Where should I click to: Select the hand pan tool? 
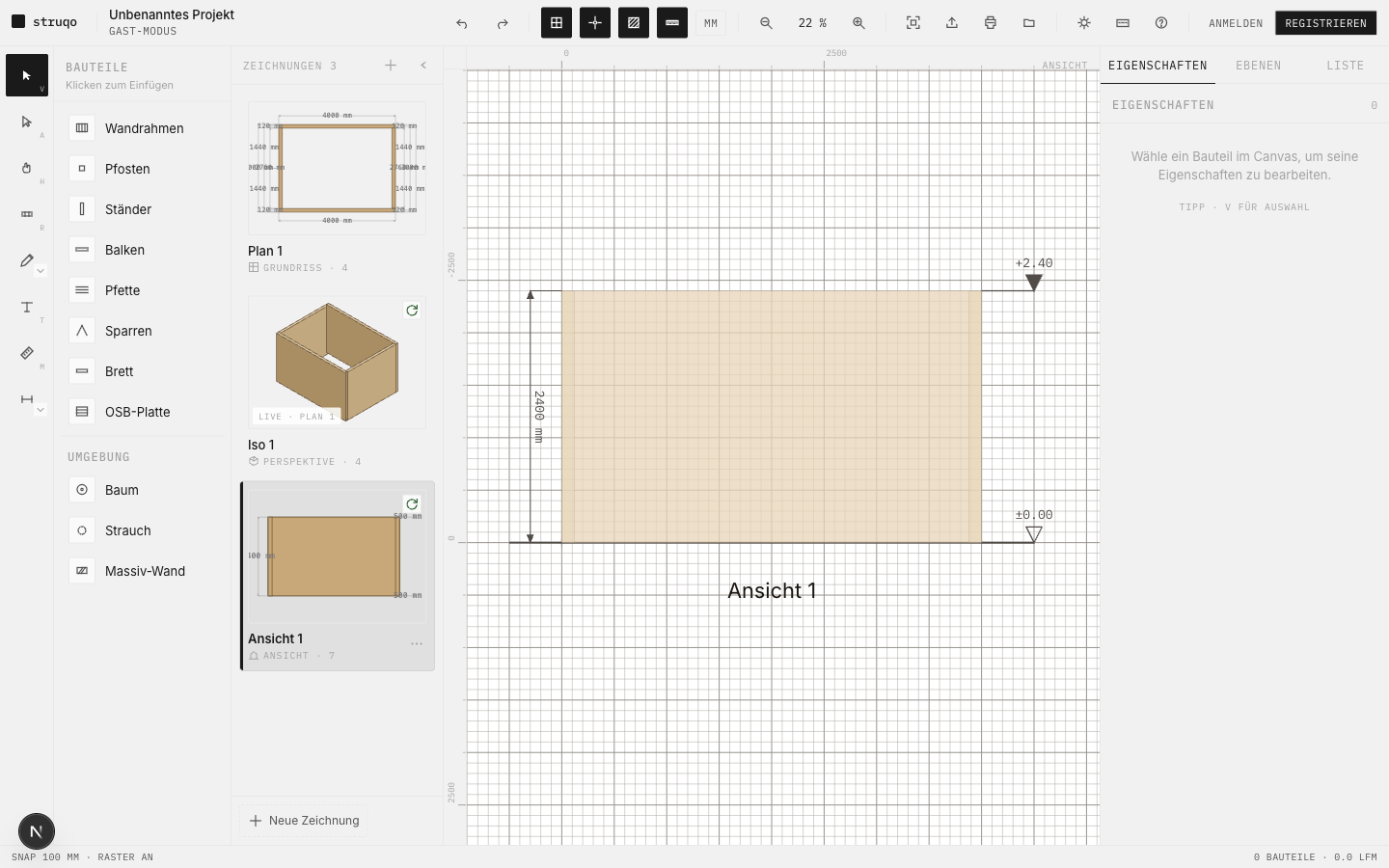[27, 168]
